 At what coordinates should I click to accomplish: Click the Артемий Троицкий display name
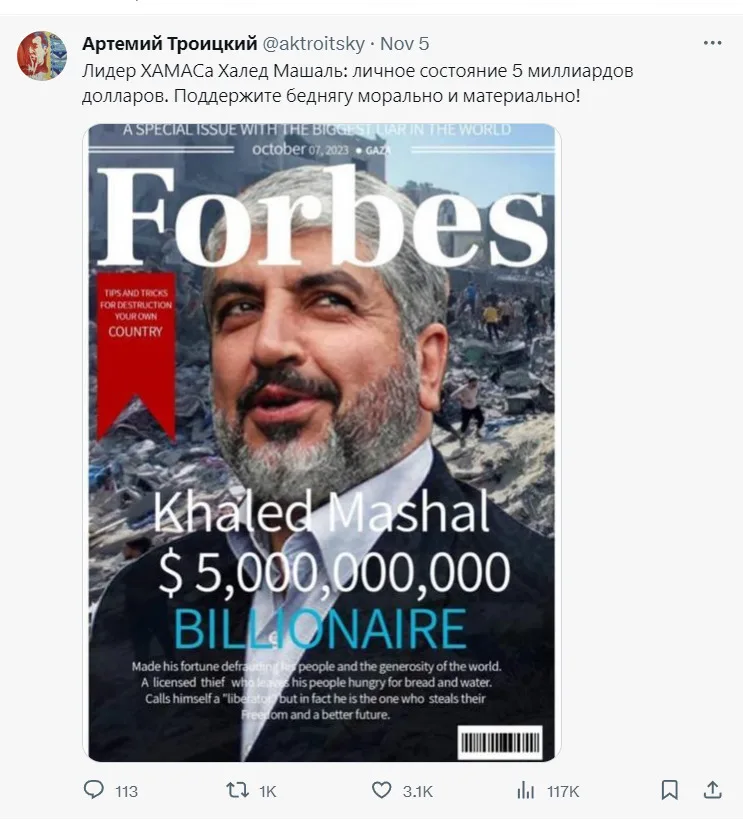click(169, 43)
